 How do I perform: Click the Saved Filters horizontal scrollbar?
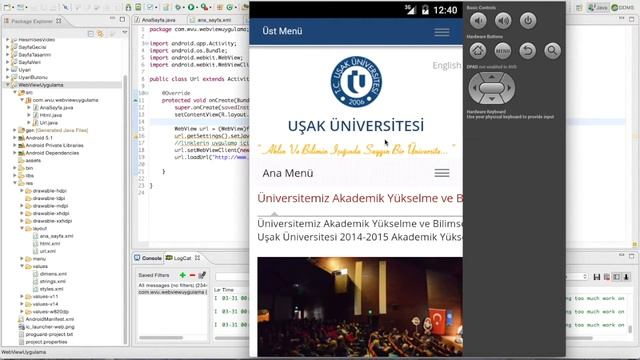(161, 338)
